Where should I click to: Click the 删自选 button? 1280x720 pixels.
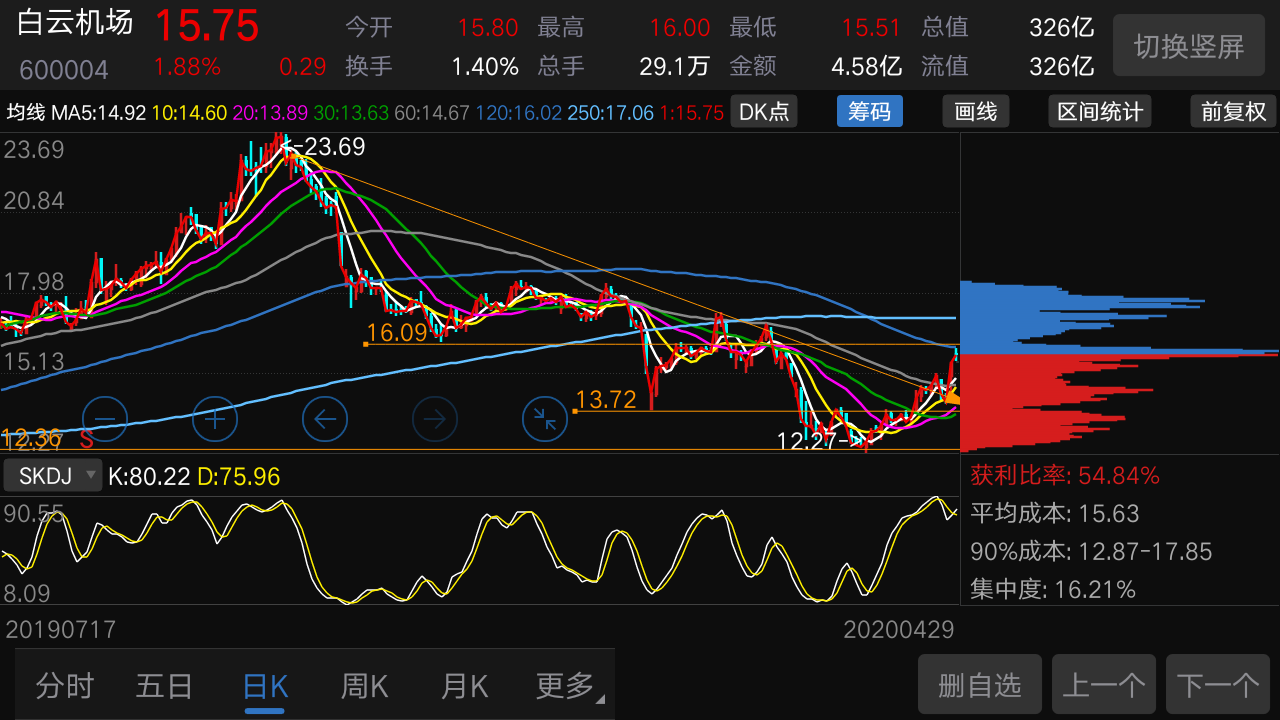pyautogui.click(x=980, y=685)
